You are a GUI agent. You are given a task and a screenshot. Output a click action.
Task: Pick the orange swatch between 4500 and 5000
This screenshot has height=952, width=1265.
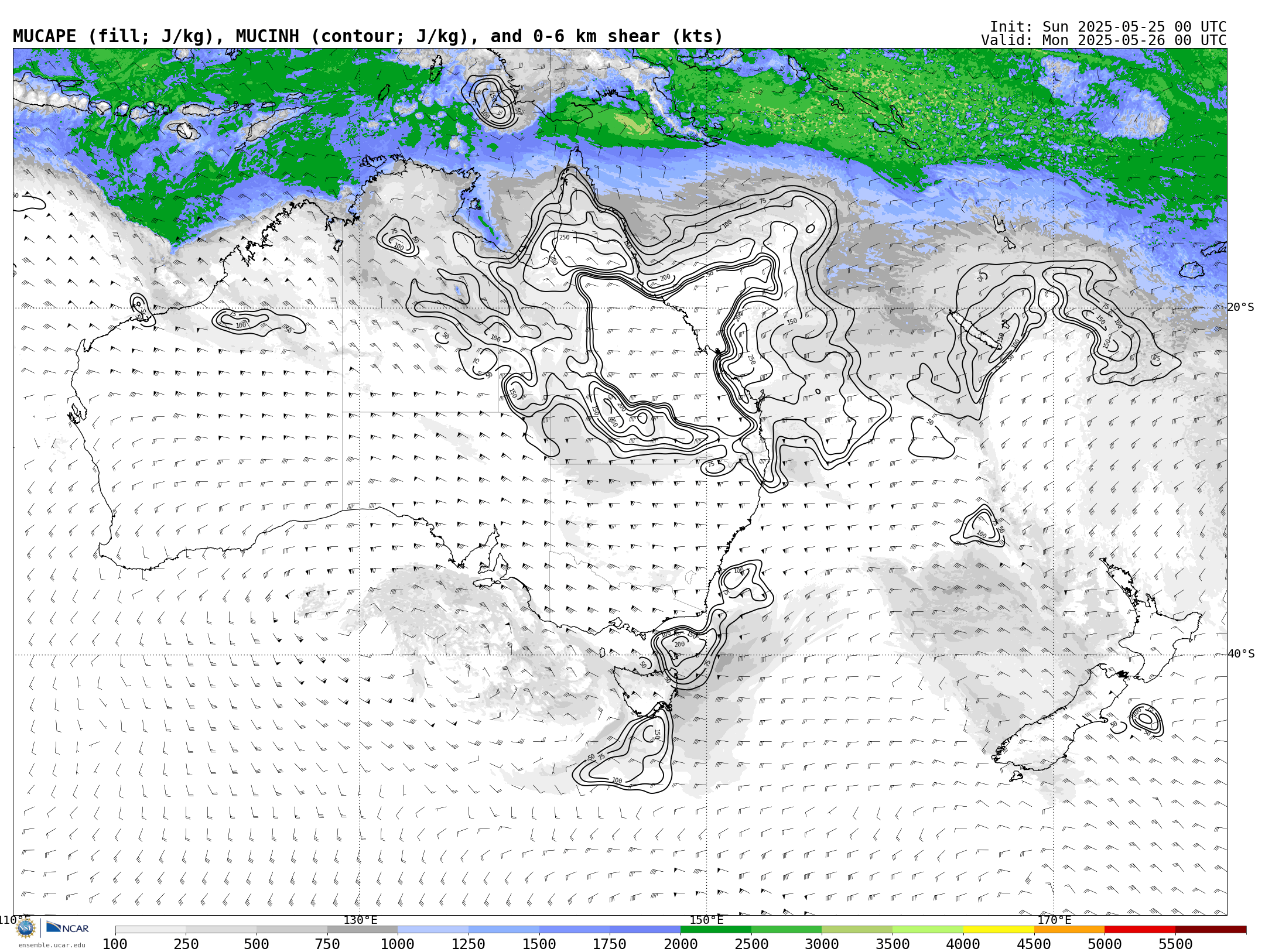(x=1069, y=930)
